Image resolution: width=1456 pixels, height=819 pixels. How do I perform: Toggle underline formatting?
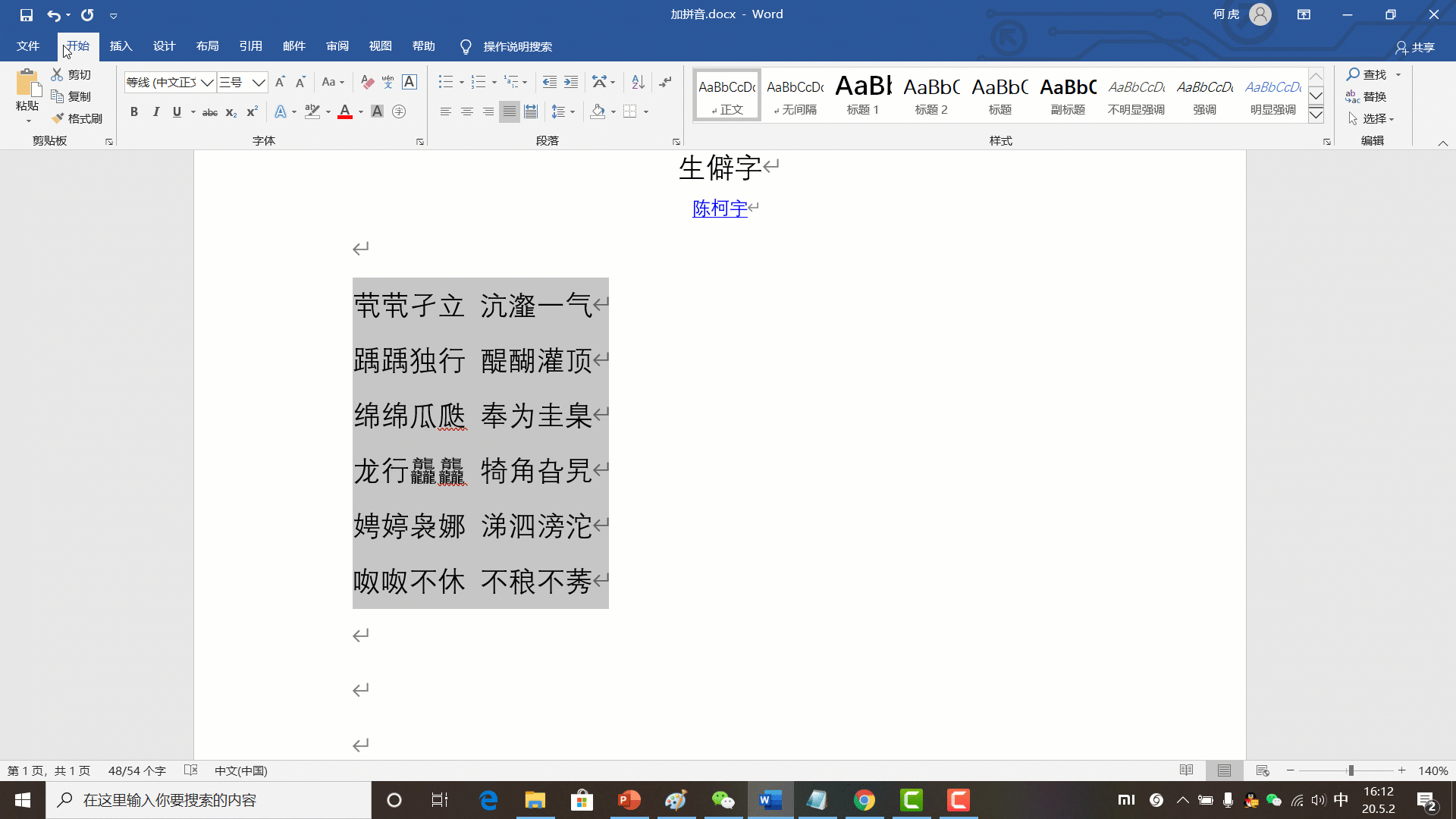[x=177, y=112]
